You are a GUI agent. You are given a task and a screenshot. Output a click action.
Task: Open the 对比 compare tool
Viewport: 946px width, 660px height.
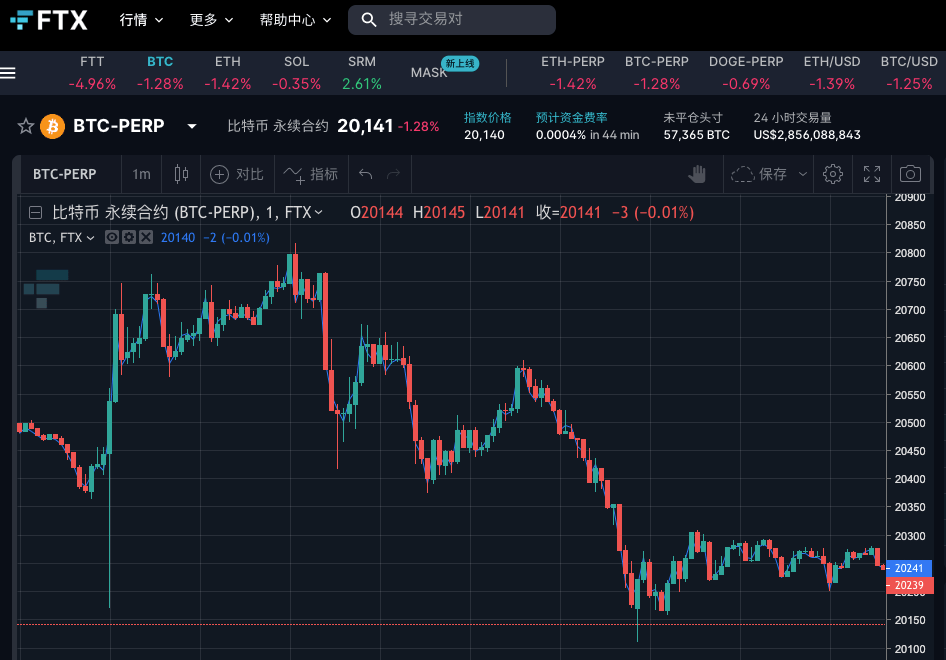tap(236, 174)
